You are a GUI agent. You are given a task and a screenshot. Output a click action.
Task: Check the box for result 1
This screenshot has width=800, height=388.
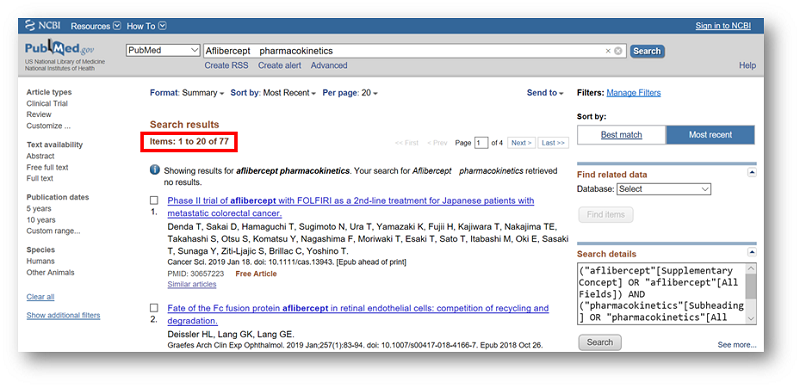(x=154, y=201)
